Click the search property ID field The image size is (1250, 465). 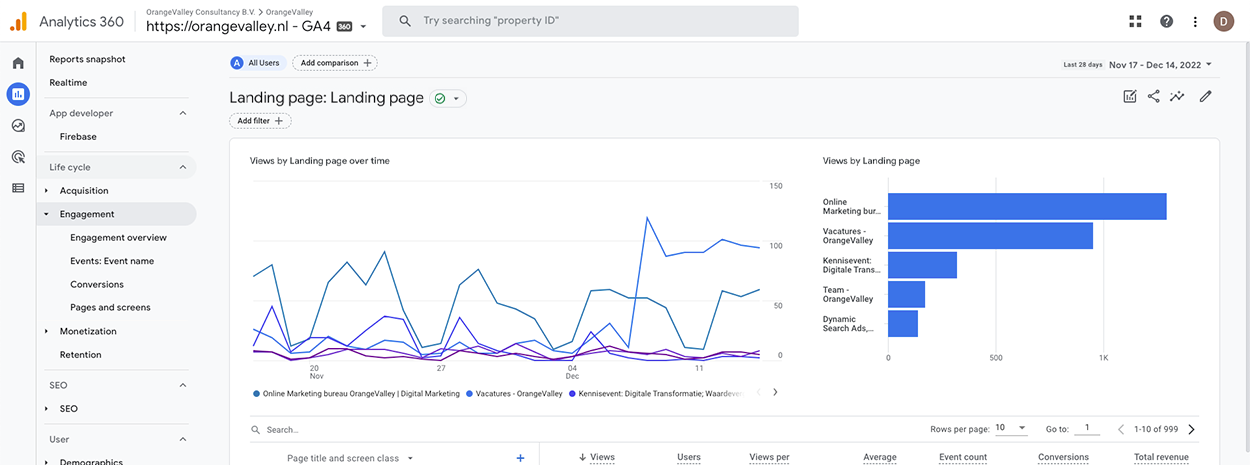pyautogui.click(x=590, y=21)
